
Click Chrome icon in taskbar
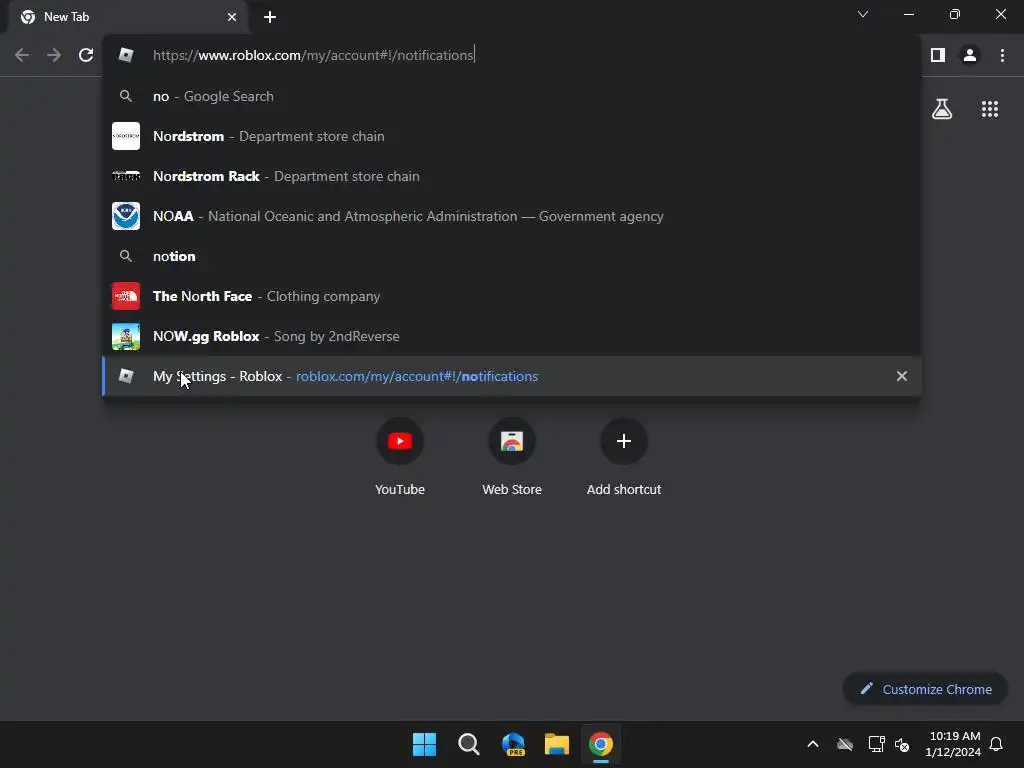tap(601, 744)
